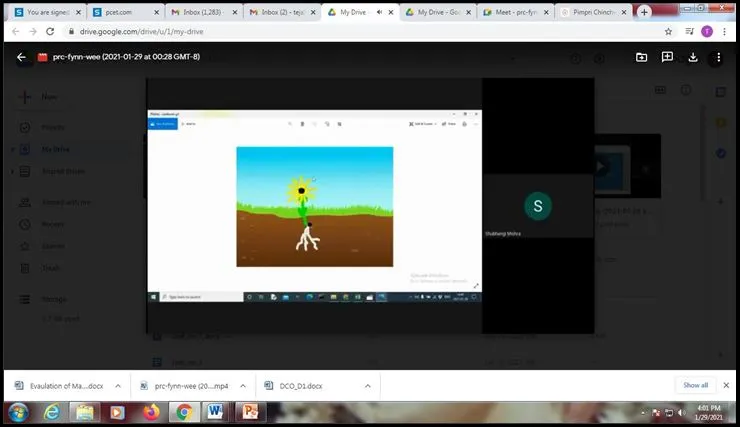
Task: Open the purple profile avatar in Chrome
Action: pyautogui.click(x=706, y=32)
